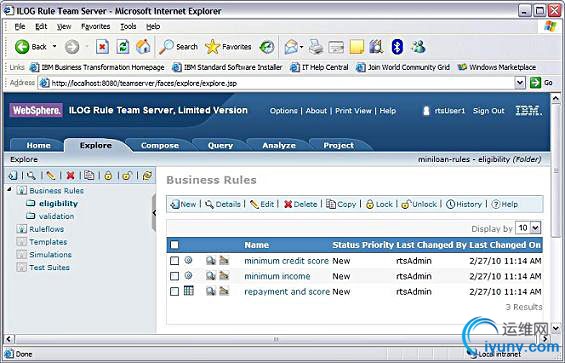Screen dimensions: 565x363
Task: Collapse the Business Rules tree node
Action: click(9, 189)
